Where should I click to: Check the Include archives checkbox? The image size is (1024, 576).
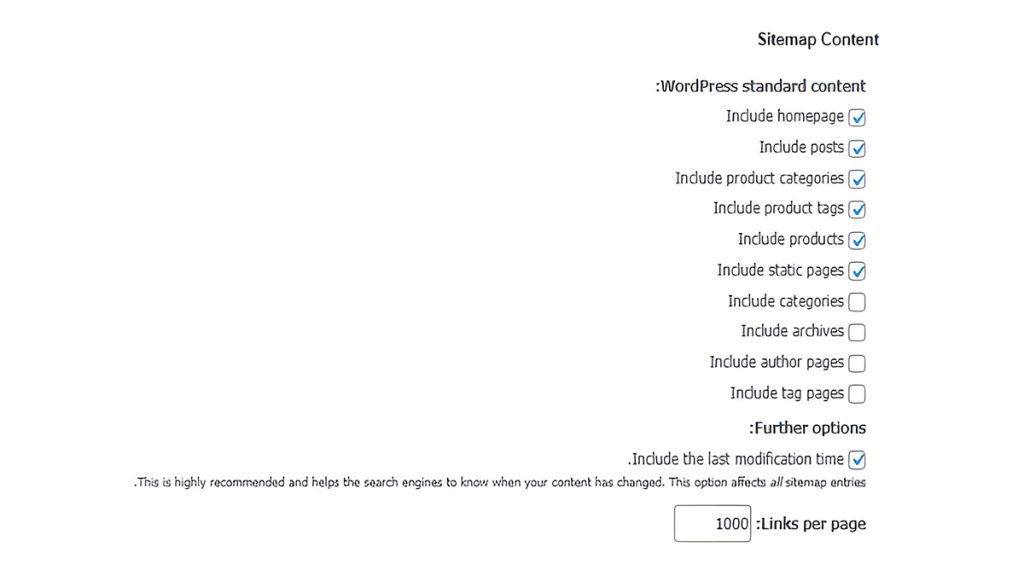click(857, 332)
